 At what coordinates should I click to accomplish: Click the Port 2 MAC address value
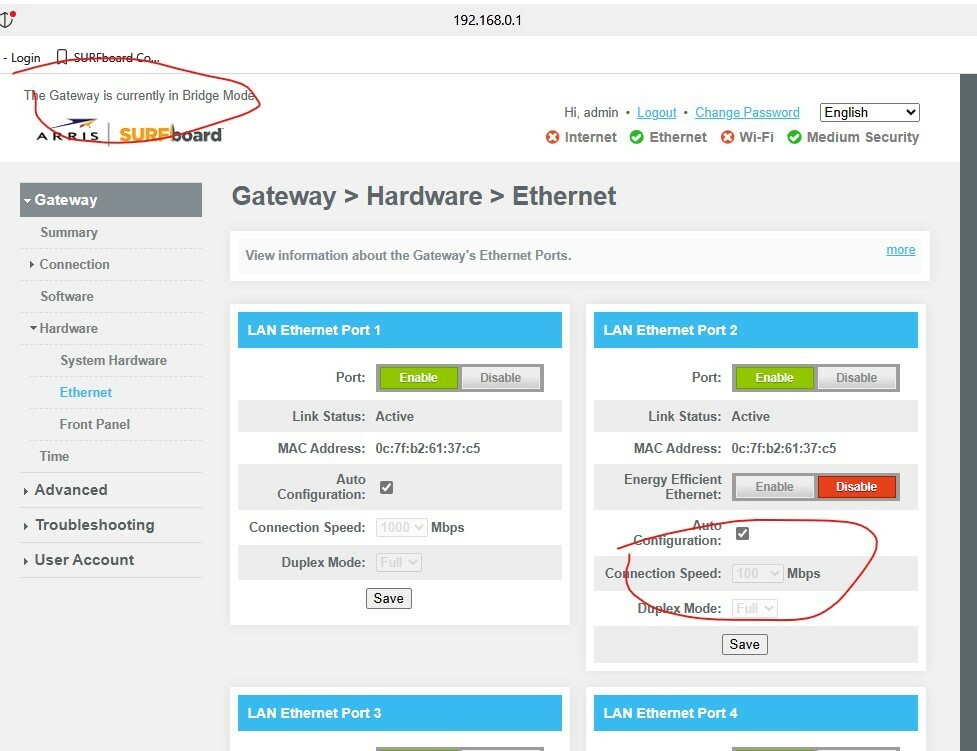coord(784,448)
